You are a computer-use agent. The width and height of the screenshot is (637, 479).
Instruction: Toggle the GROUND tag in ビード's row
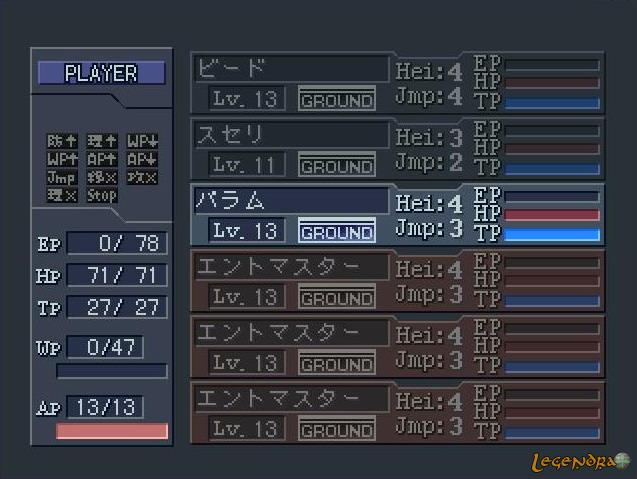point(337,99)
